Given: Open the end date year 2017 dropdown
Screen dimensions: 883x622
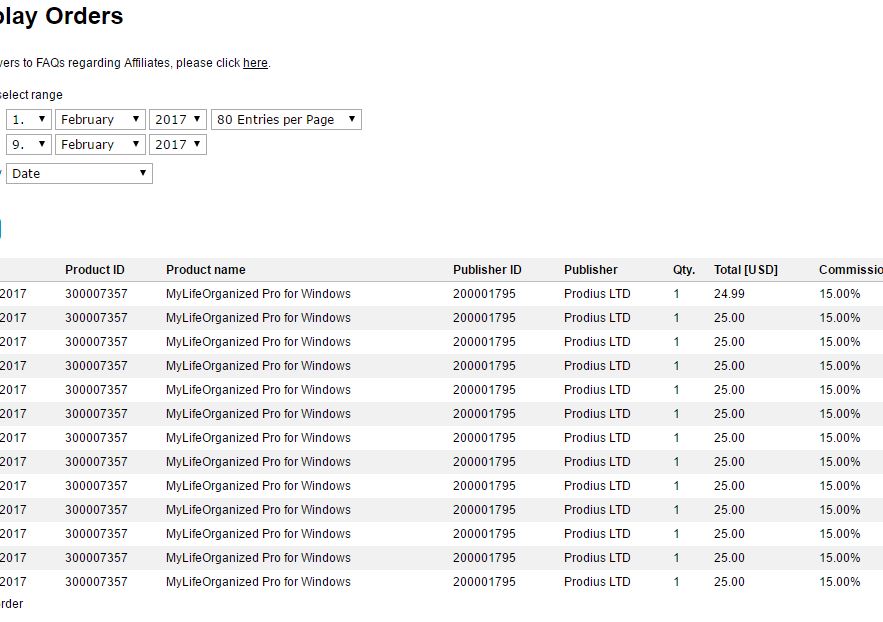Looking at the screenshot, I should click(178, 145).
